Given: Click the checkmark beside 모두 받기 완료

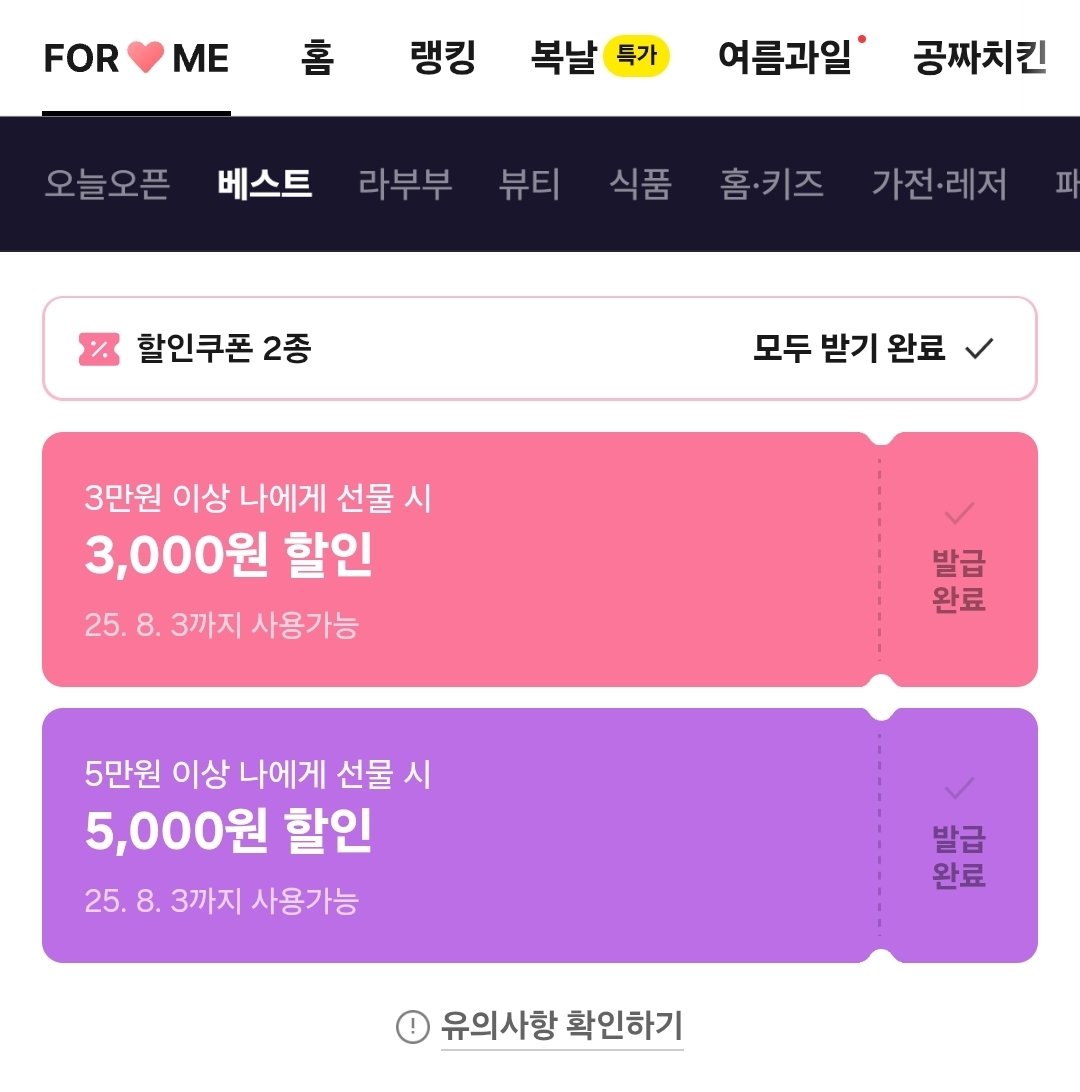Looking at the screenshot, I should 979,348.
